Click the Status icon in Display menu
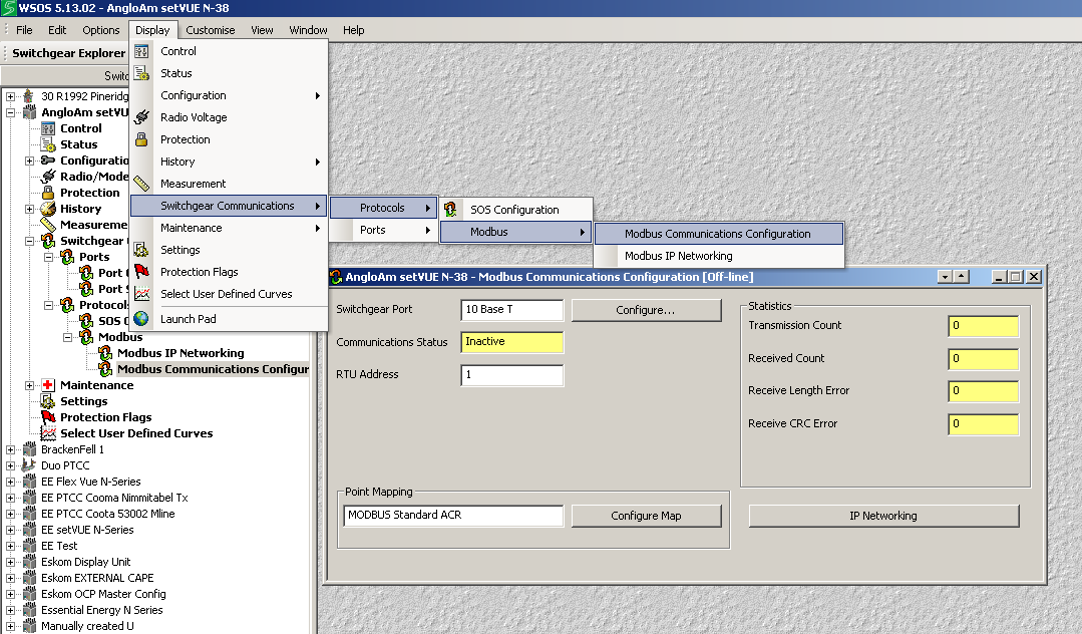This screenshot has width=1082, height=634. pos(141,73)
